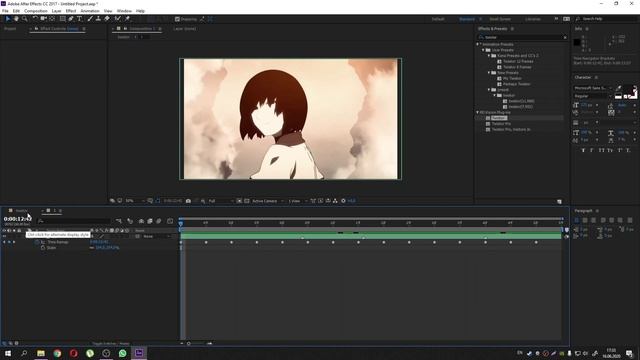This screenshot has width=640, height=360.
Task: Toggle the Slider property stopwatch
Action: coord(43,248)
